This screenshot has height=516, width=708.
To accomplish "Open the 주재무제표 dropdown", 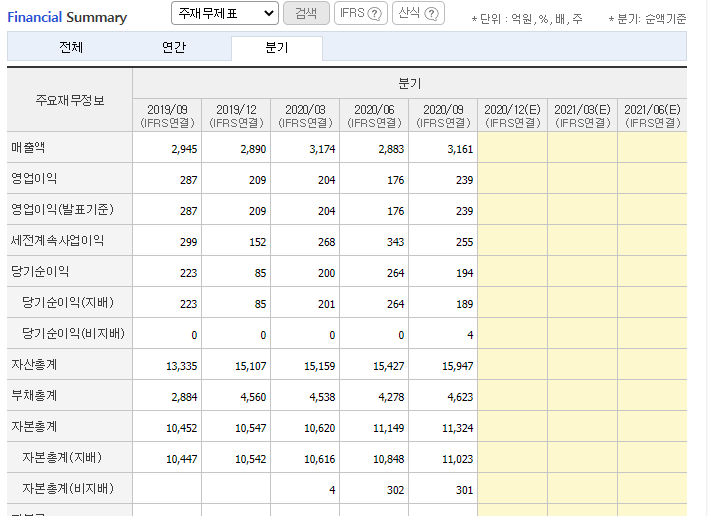I will point(224,13).
